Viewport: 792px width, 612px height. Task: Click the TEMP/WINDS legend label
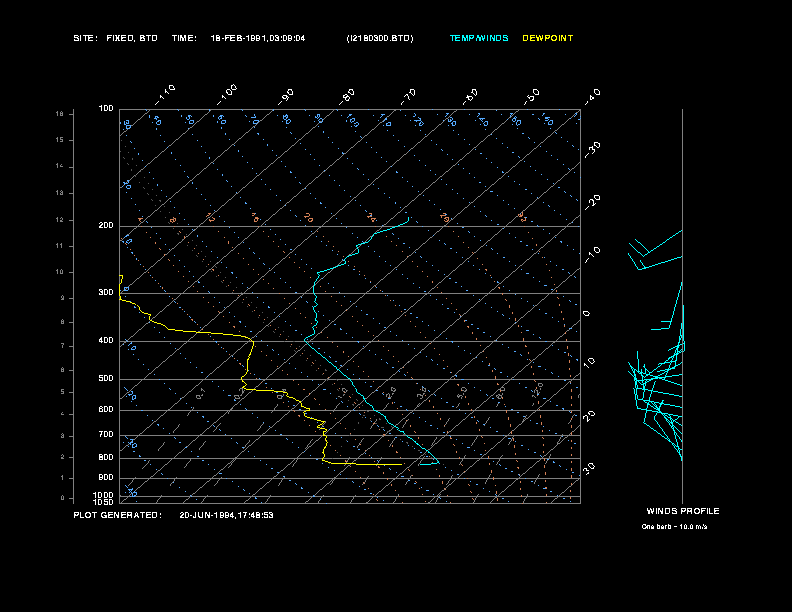(x=479, y=38)
